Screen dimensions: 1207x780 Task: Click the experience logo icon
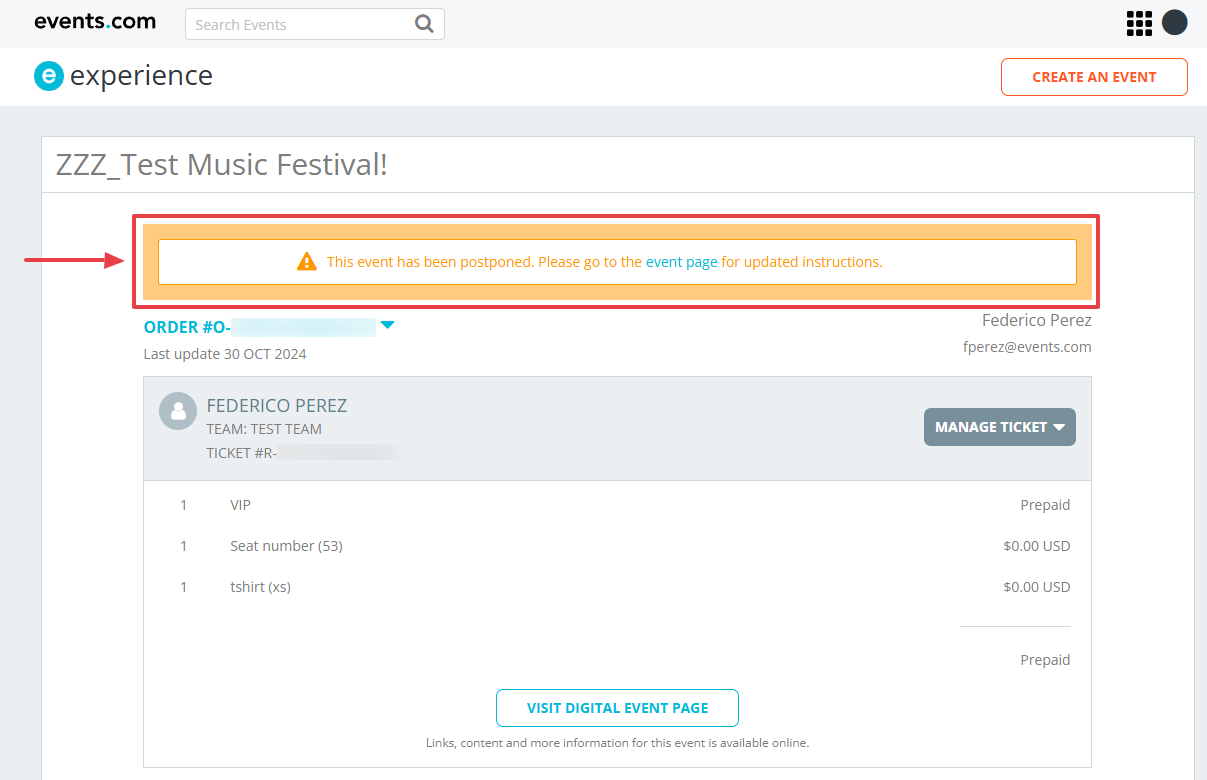click(x=48, y=76)
